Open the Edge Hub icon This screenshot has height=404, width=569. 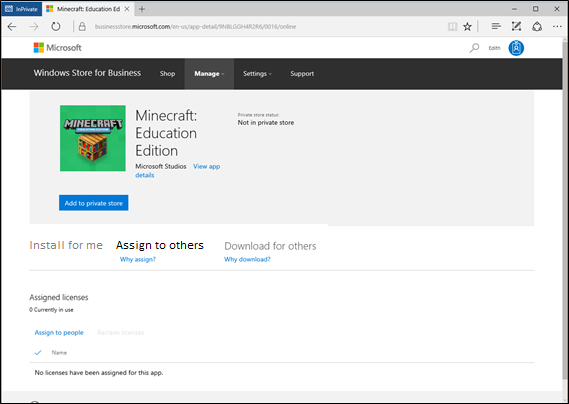coord(496,26)
